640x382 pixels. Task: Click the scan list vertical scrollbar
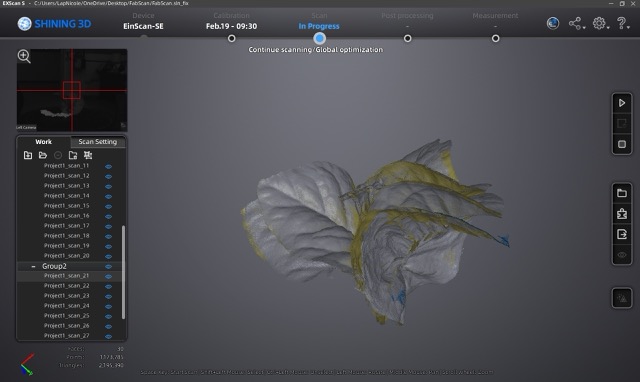[x=123, y=272]
